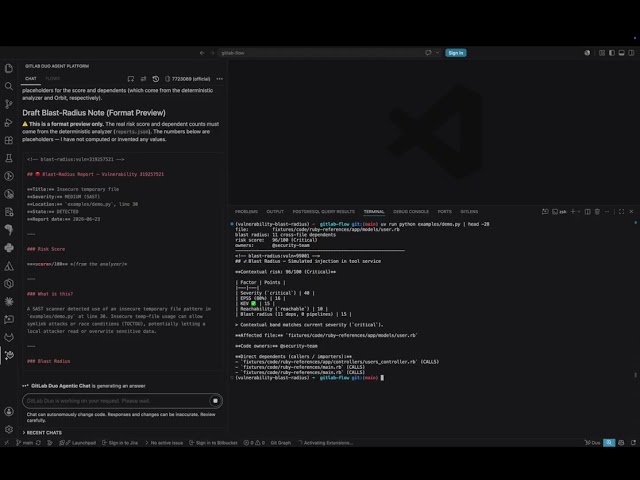Click Sign in to Bitbucket
The height and width of the screenshot is (480, 640).
213,442
